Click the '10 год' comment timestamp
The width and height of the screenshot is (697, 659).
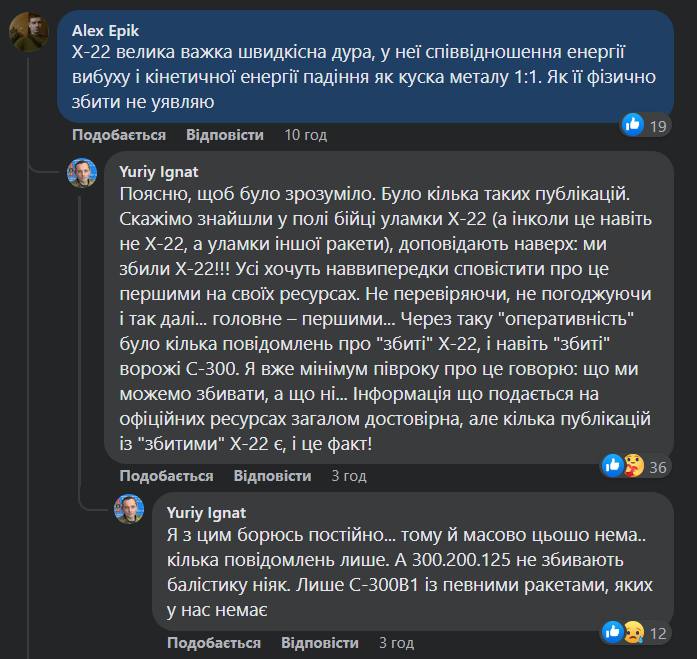click(x=306, y=134)
